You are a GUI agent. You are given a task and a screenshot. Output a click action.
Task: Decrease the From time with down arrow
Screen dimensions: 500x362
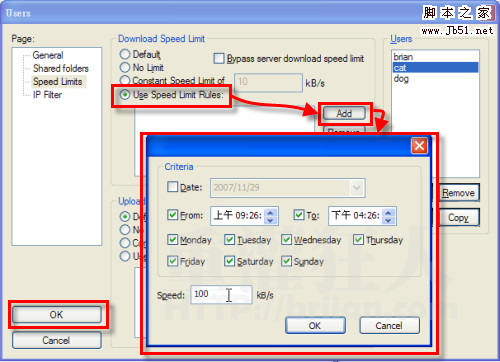270,220
